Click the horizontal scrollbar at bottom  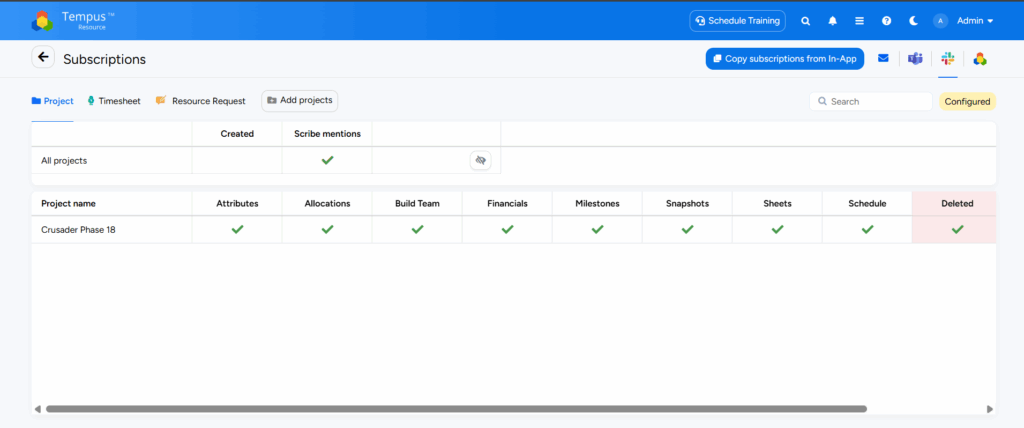click(455, 409)
